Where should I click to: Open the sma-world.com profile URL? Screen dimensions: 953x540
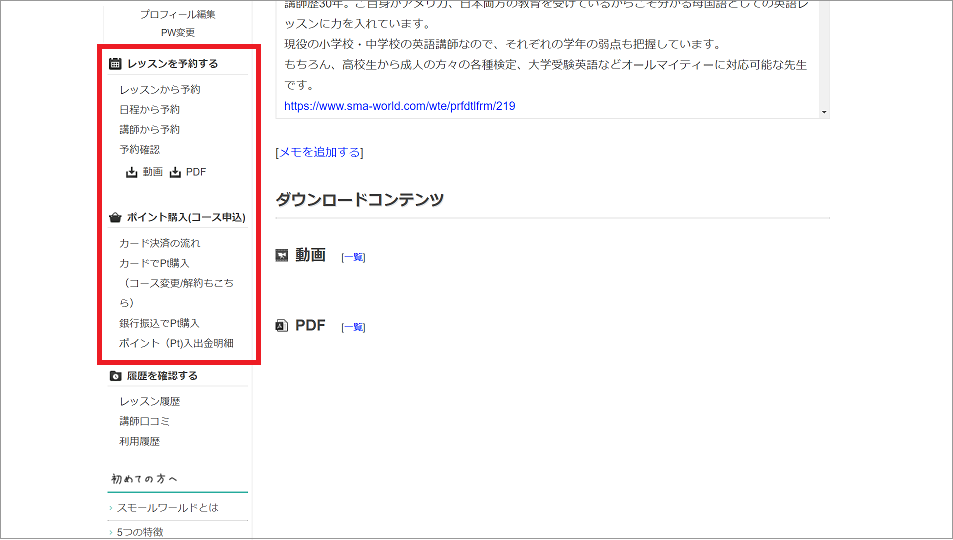click(x=400, y=106)
